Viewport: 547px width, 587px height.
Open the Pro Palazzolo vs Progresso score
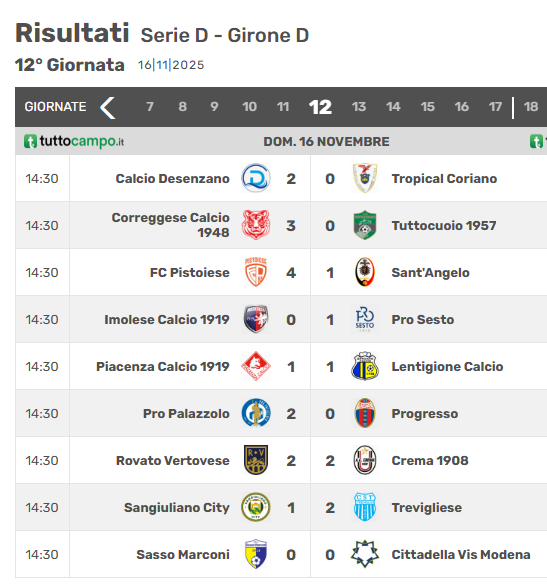(310, 414)
